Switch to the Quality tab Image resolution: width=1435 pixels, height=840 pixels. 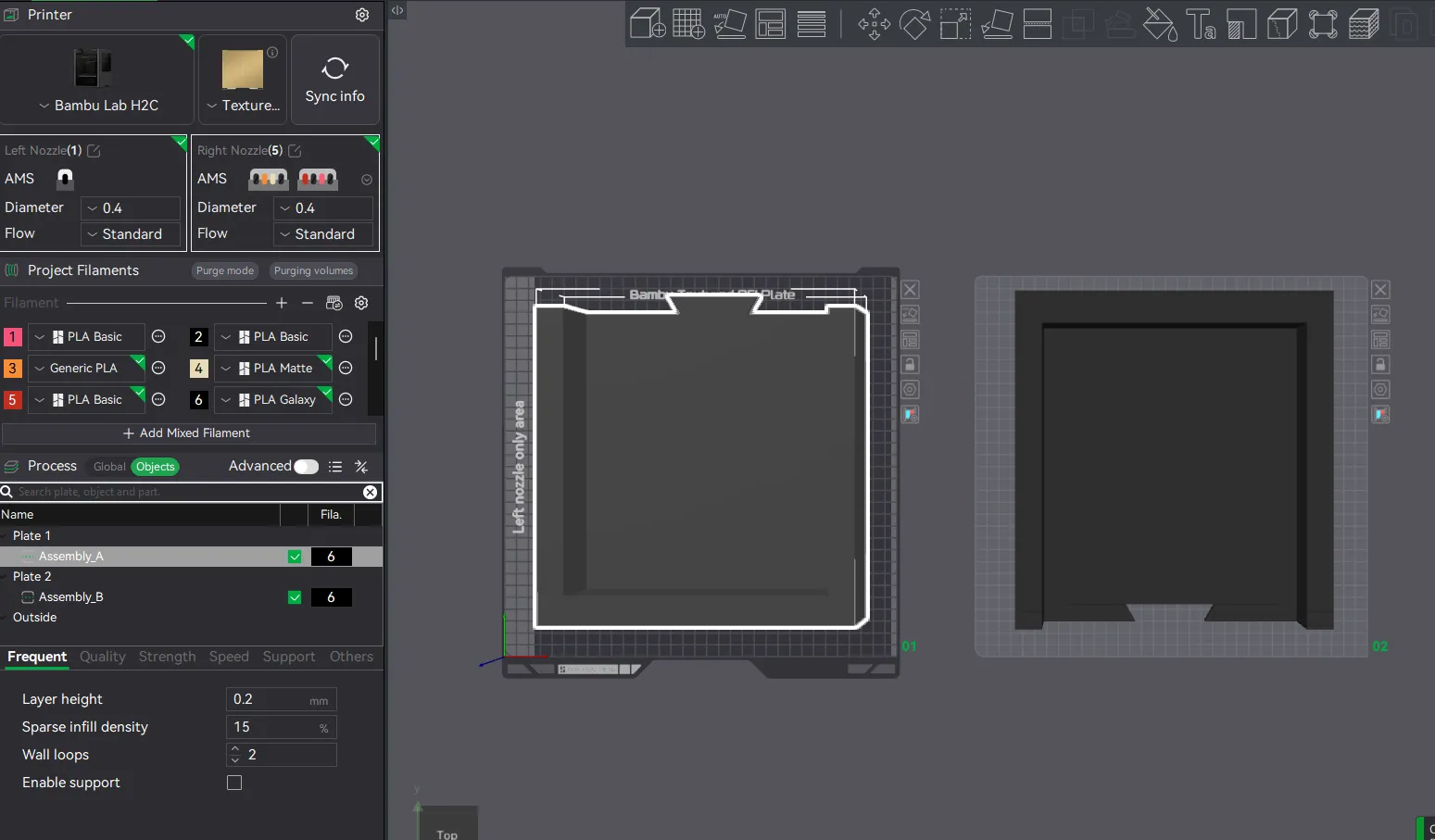pyautogui.click(x=102, y=657)
